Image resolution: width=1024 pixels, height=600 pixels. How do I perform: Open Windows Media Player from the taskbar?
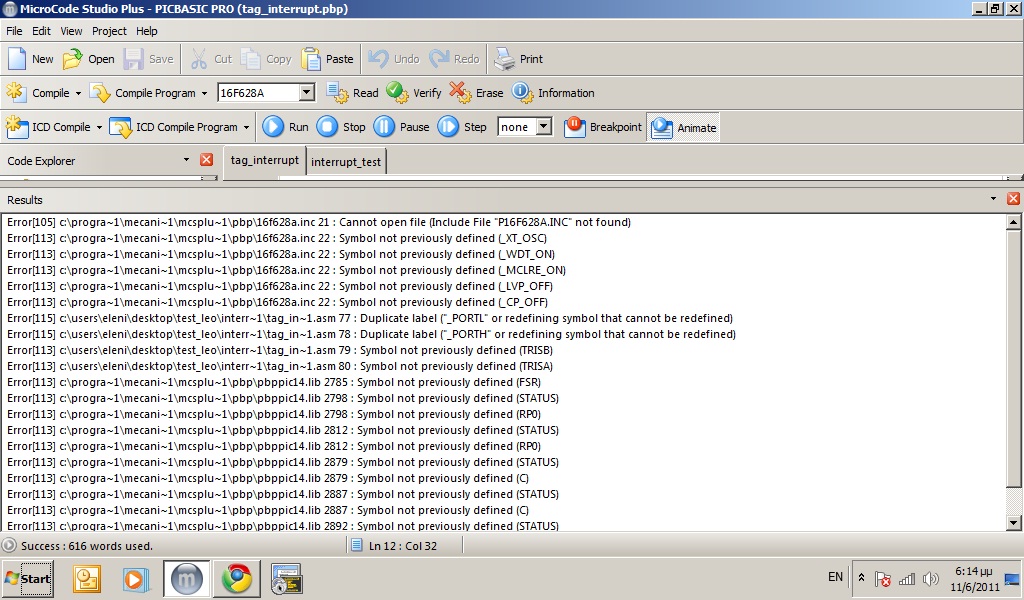point(136,578)
